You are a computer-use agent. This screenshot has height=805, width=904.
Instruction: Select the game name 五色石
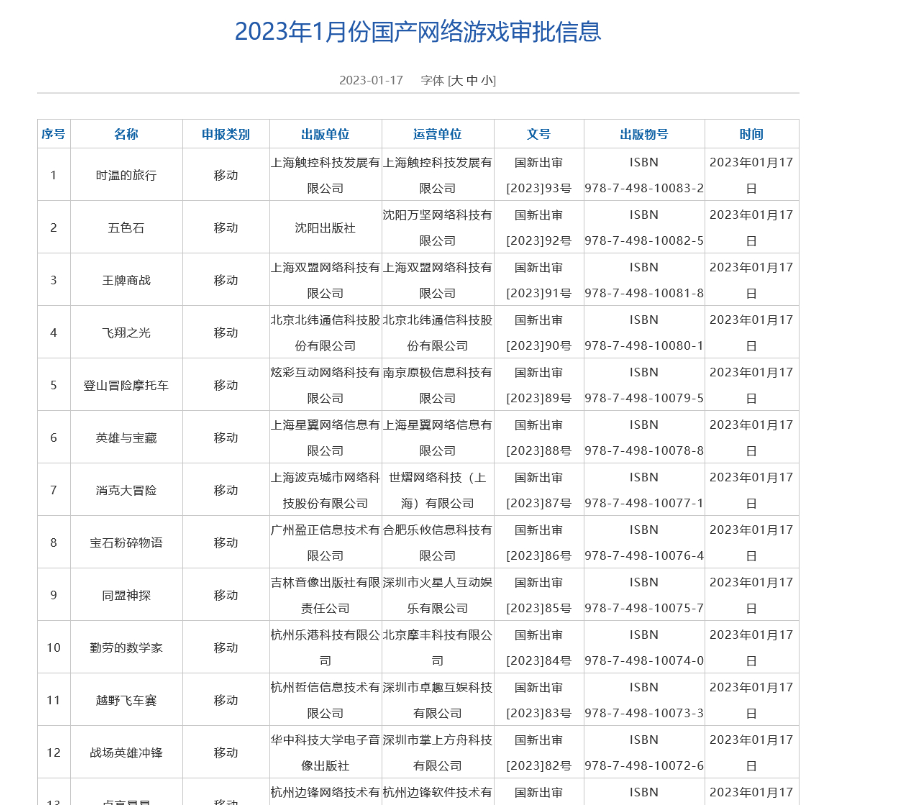(126, 226)
